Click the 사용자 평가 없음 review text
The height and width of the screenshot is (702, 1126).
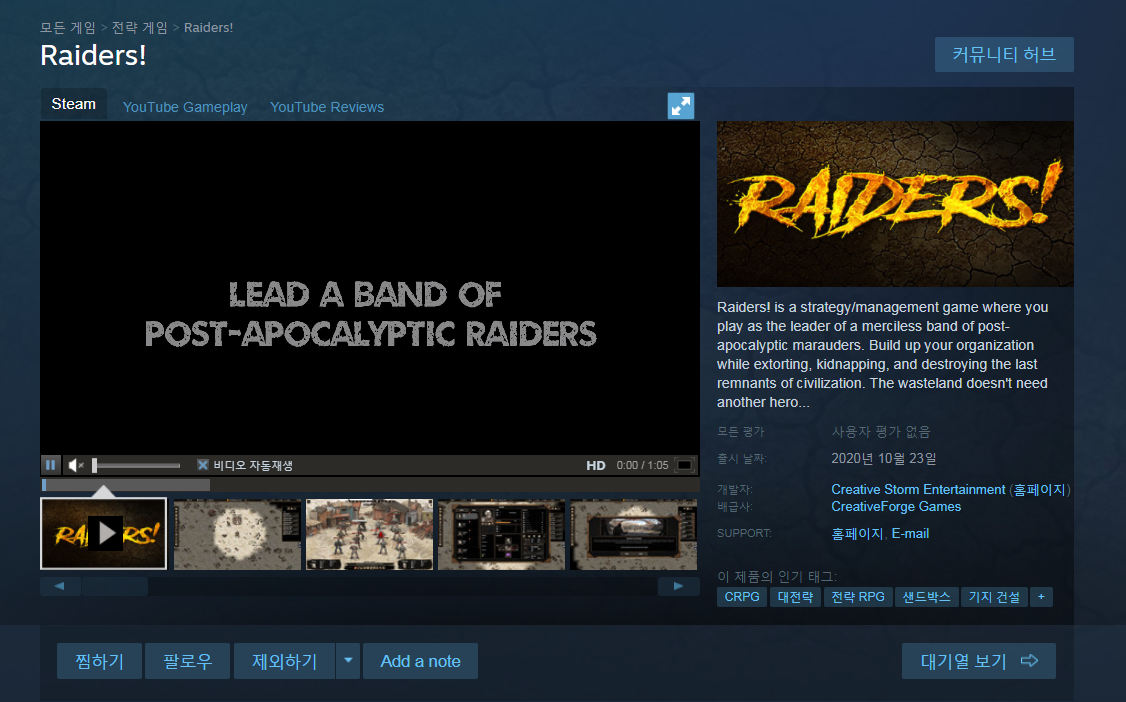click(881, 431)
